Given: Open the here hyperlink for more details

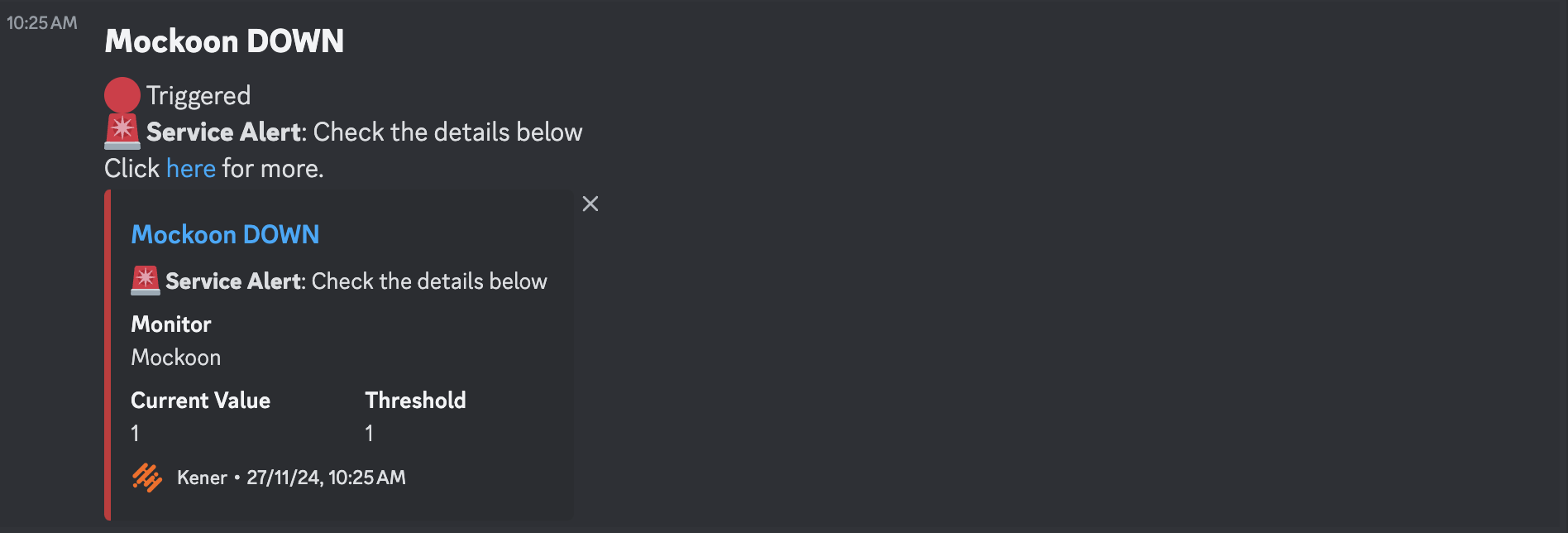Looking at the screenshot, I should (x=190, y=168).
